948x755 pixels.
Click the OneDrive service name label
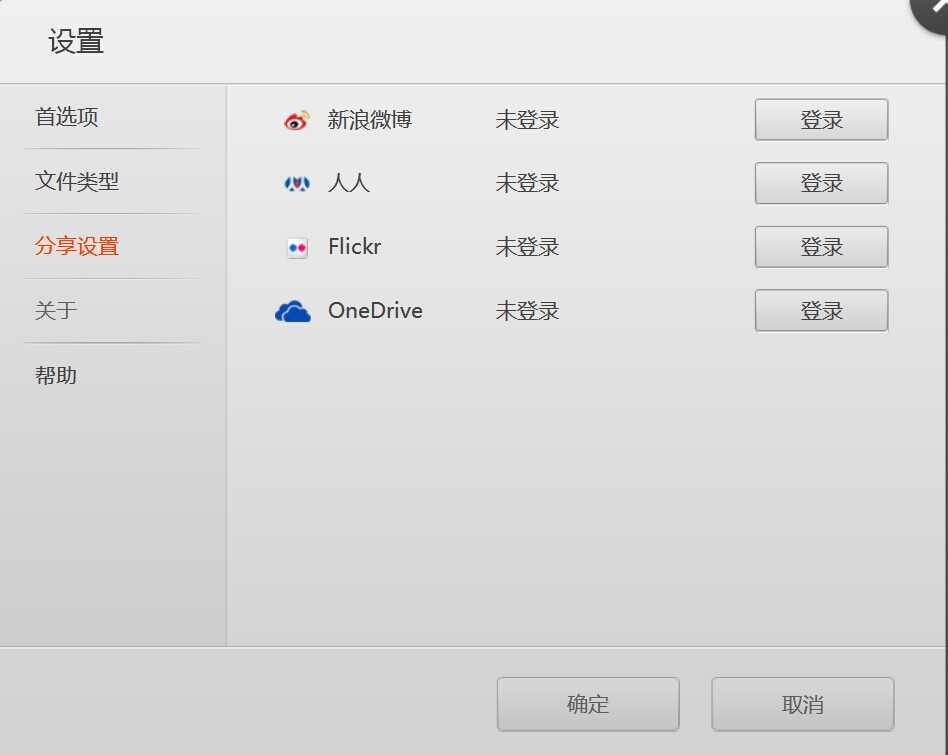[375, 311]
